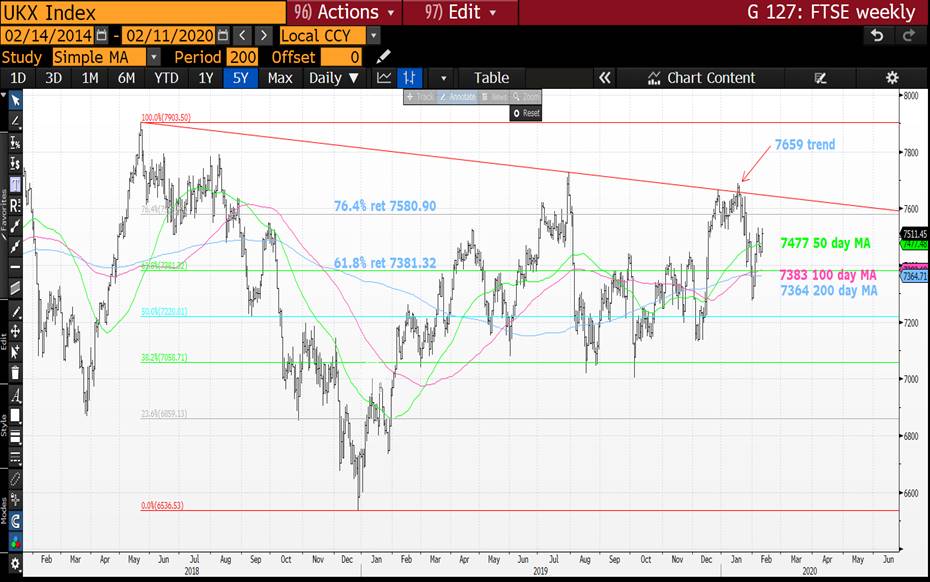
Task: Click the pencil edit study icon
Action: (383, 57)
